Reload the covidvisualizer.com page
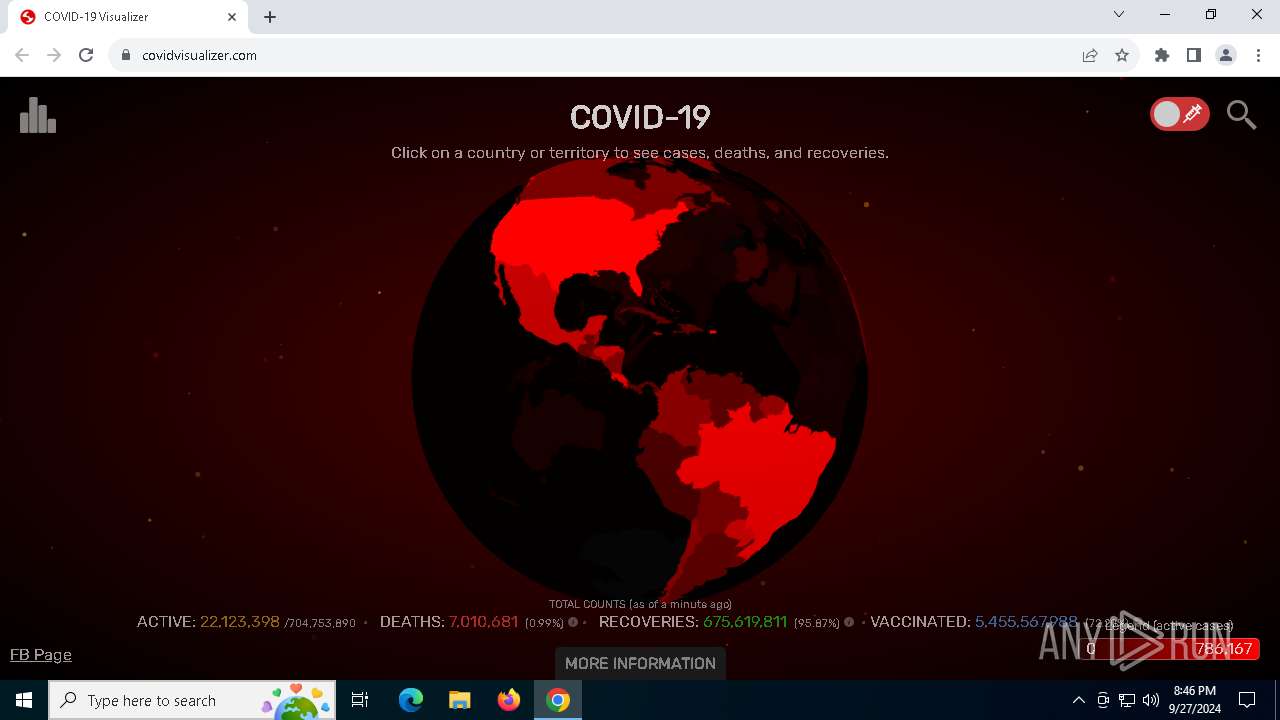 point(86,55)
